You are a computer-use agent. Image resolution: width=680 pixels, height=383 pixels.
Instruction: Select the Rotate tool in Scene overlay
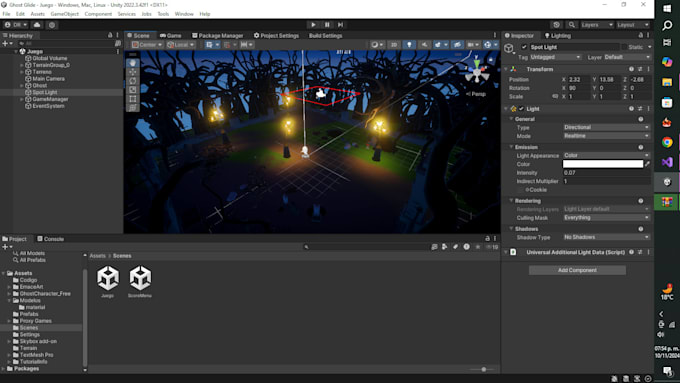pyautogui.click(x=133, y=81)
